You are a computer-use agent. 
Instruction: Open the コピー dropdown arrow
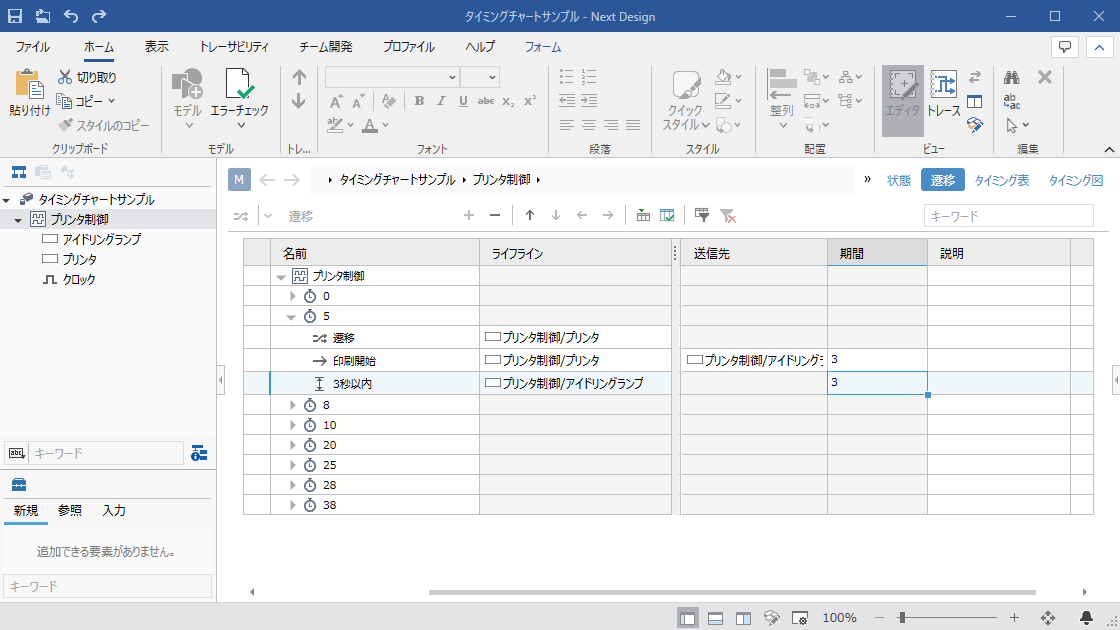point(111,101)
